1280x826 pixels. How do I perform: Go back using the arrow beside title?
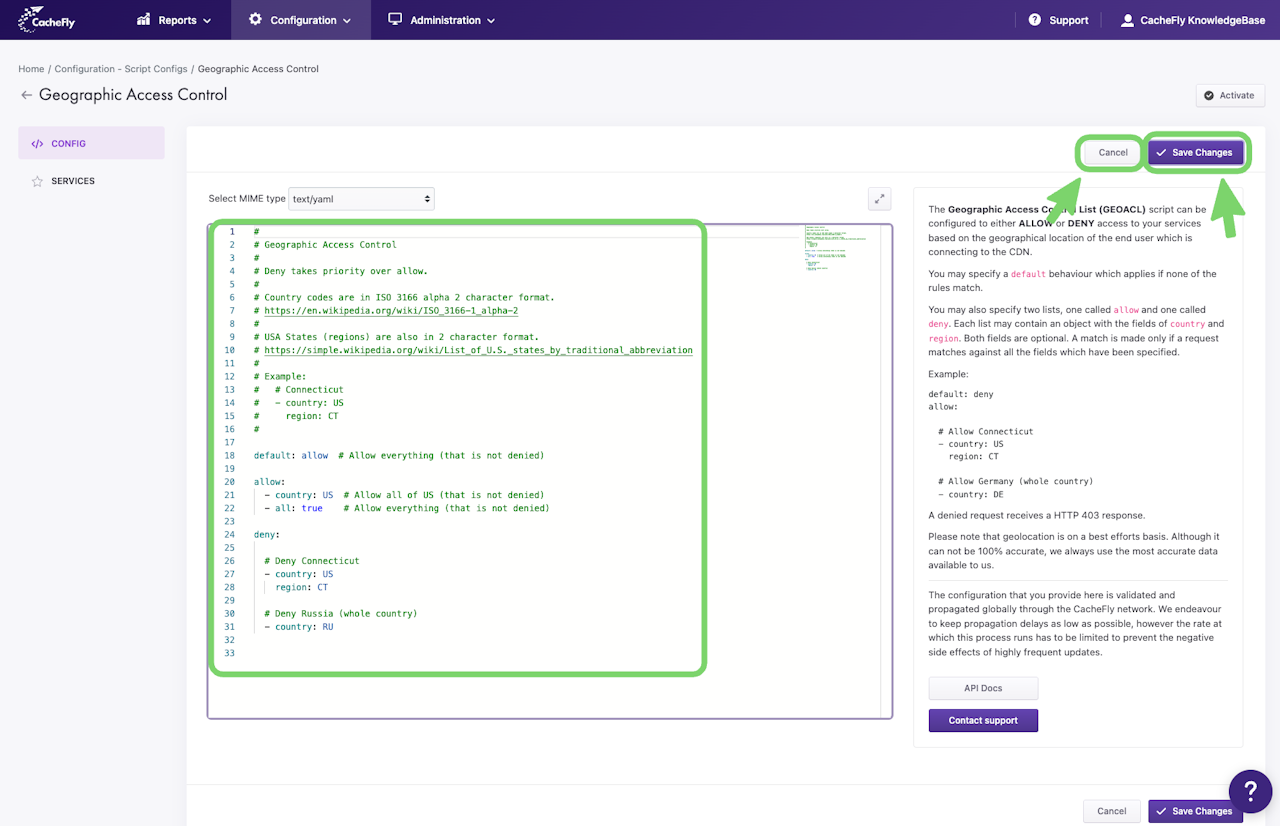point(26,95)
